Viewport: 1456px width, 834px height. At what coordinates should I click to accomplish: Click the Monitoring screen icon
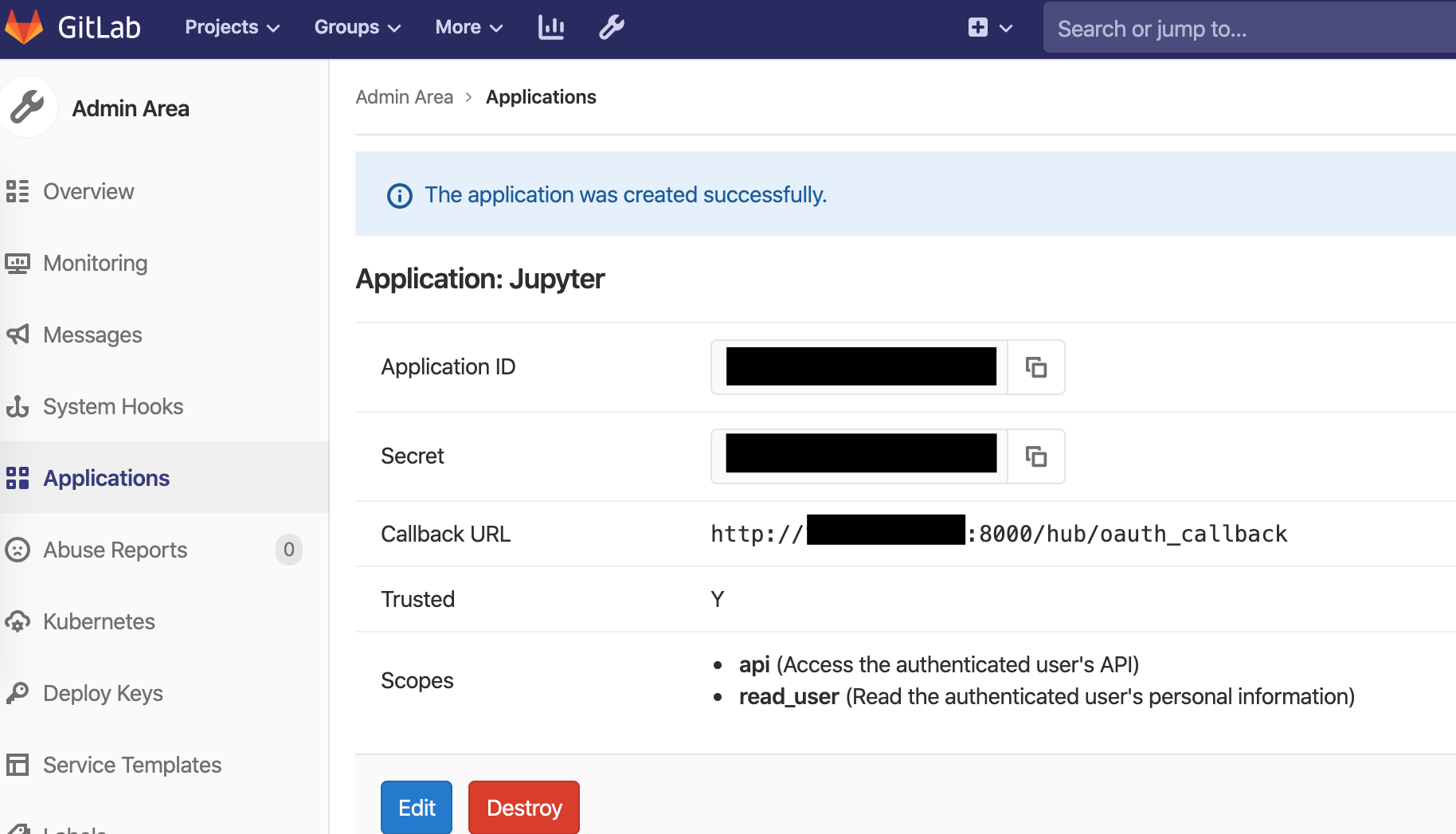[x=18, y=263]
